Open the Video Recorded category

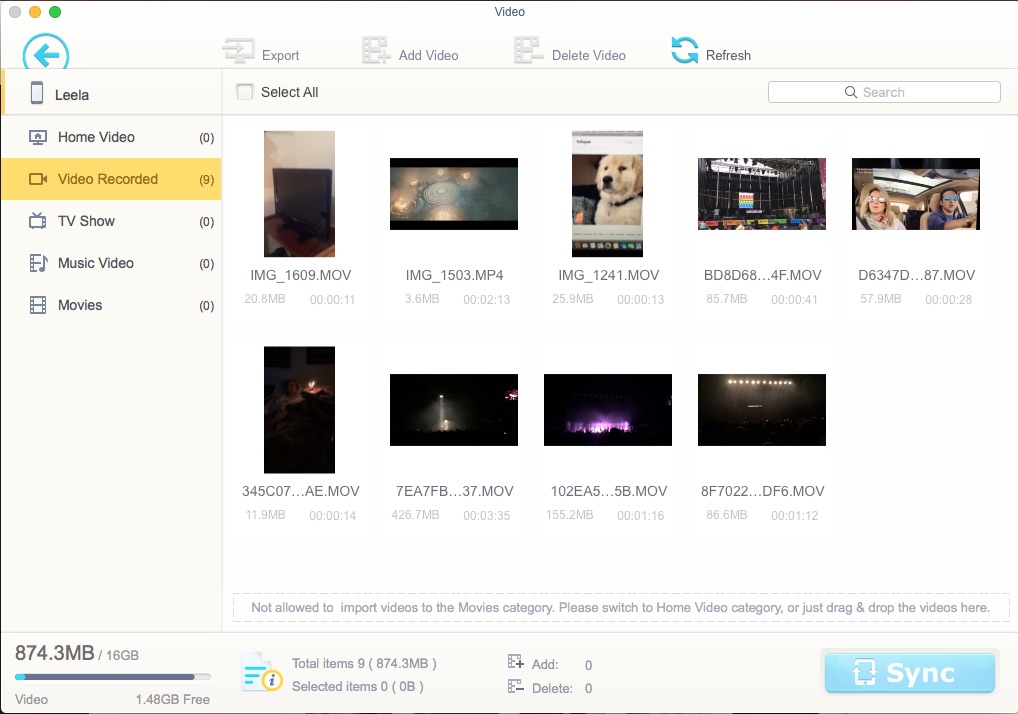pos(111,179)
